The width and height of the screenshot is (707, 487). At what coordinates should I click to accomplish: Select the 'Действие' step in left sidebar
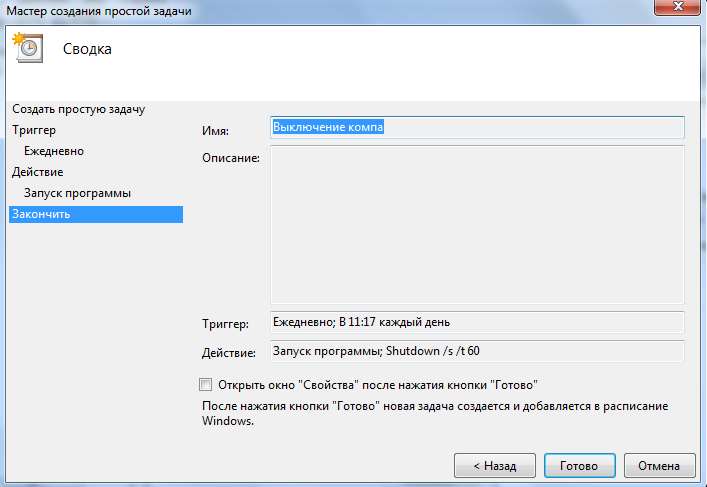click(x=38, y=172)
